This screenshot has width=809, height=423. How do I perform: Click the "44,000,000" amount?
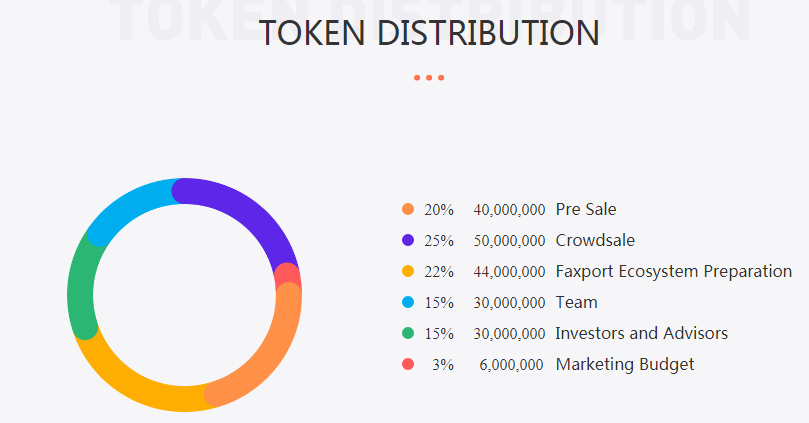point(509,272)
